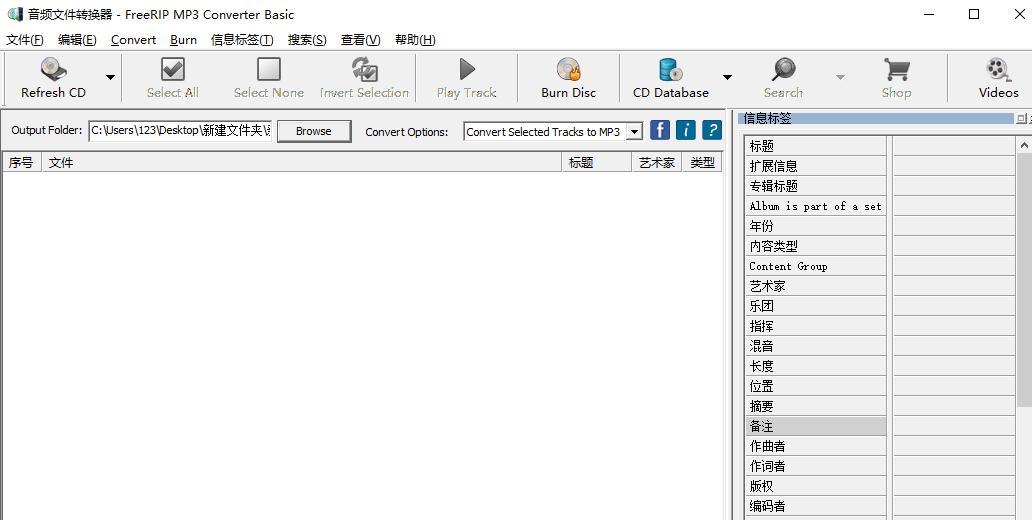The image size is (1032, 520).
Task: Click the FreeRIP app icon in title bar
Action: (14, 14)
